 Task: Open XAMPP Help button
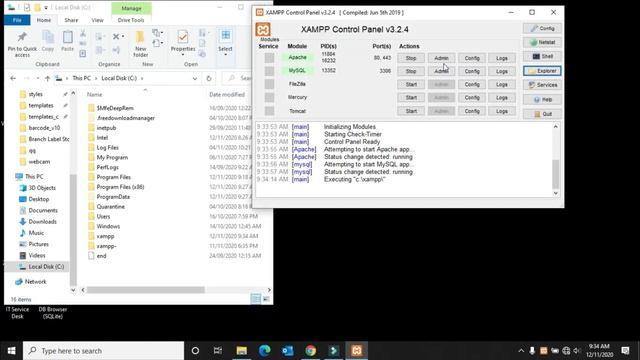click(x=542, y=99)
